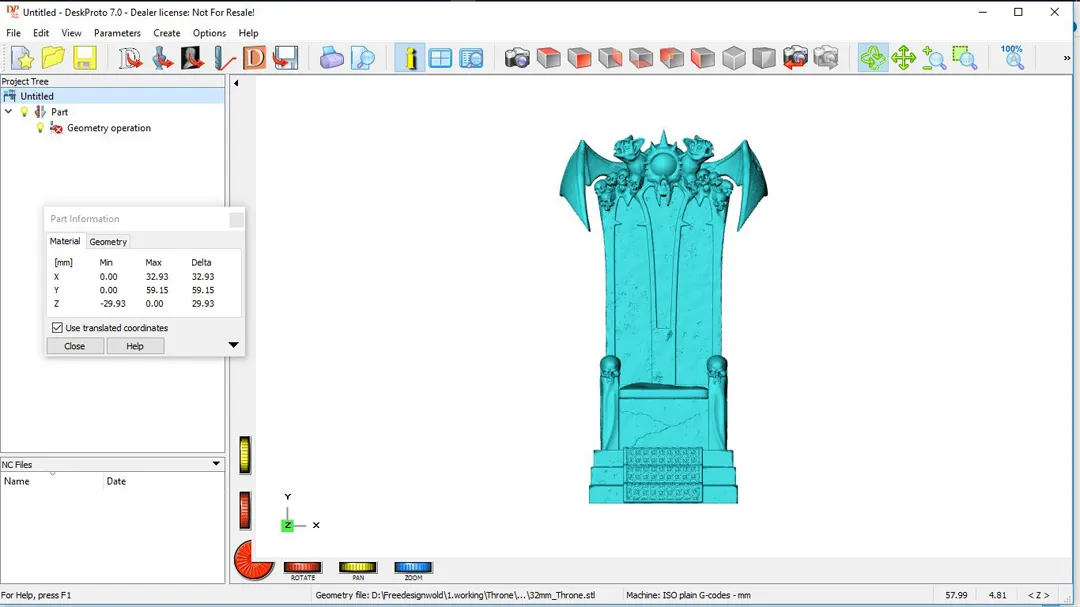Load geometry file using the vase icon
The width and height of the screenshot is (1080, 607).
point(162,58)
